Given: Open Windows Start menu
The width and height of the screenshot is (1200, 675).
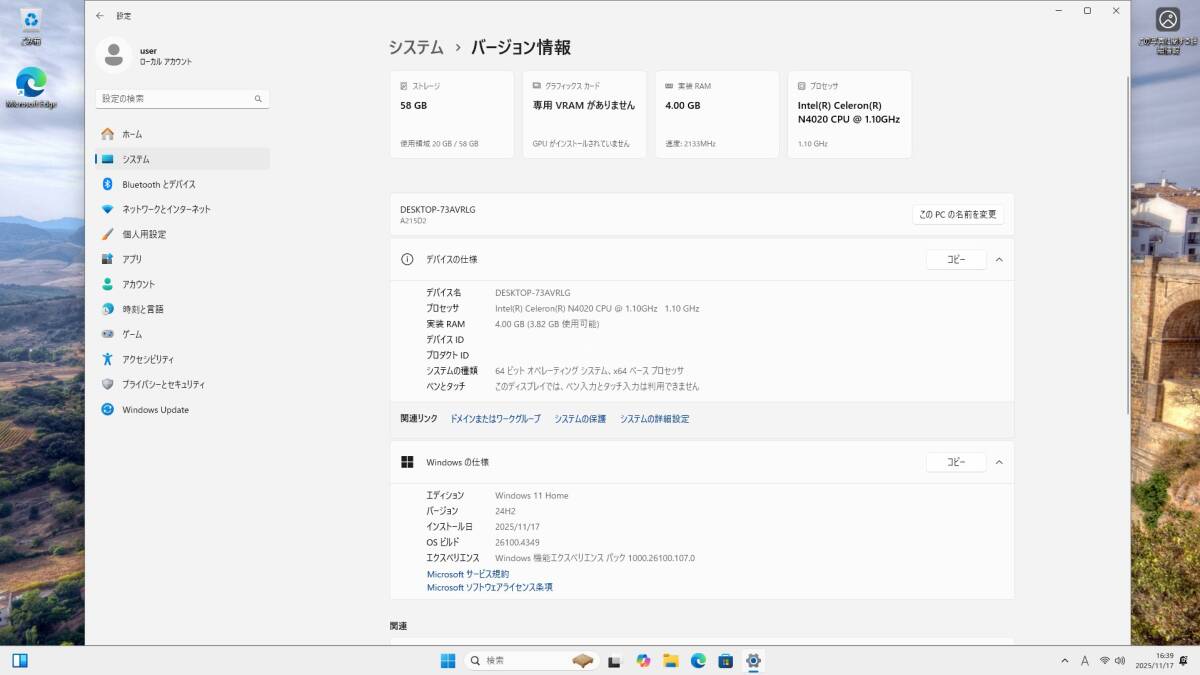Looking at the screenshot, I should tap(448, 661).
